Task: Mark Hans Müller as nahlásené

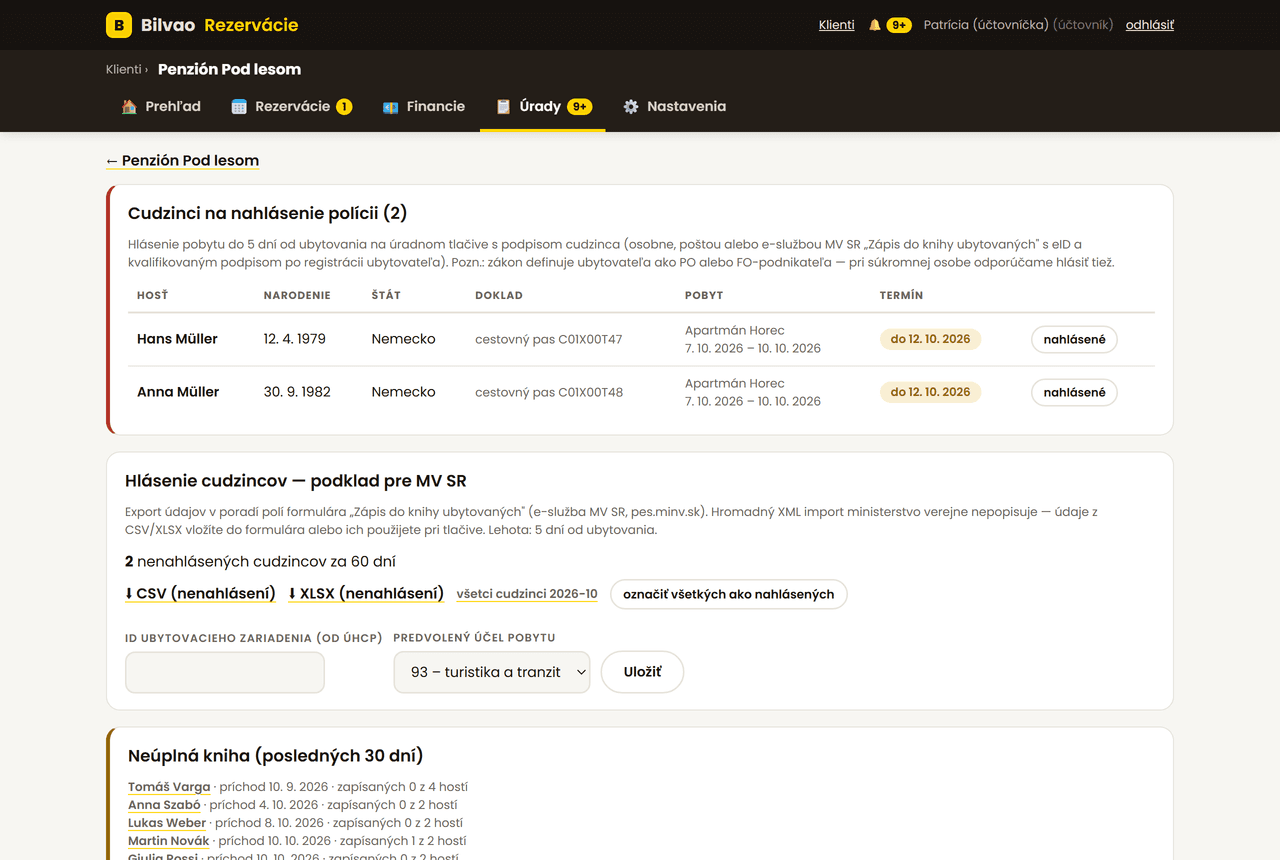Action: [1074, 339]
